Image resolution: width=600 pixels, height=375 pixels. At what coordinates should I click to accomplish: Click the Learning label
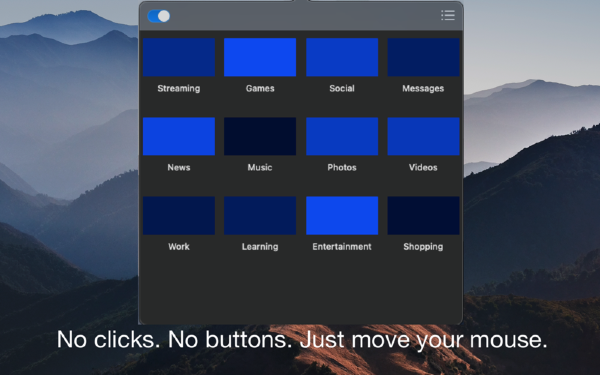260,247
